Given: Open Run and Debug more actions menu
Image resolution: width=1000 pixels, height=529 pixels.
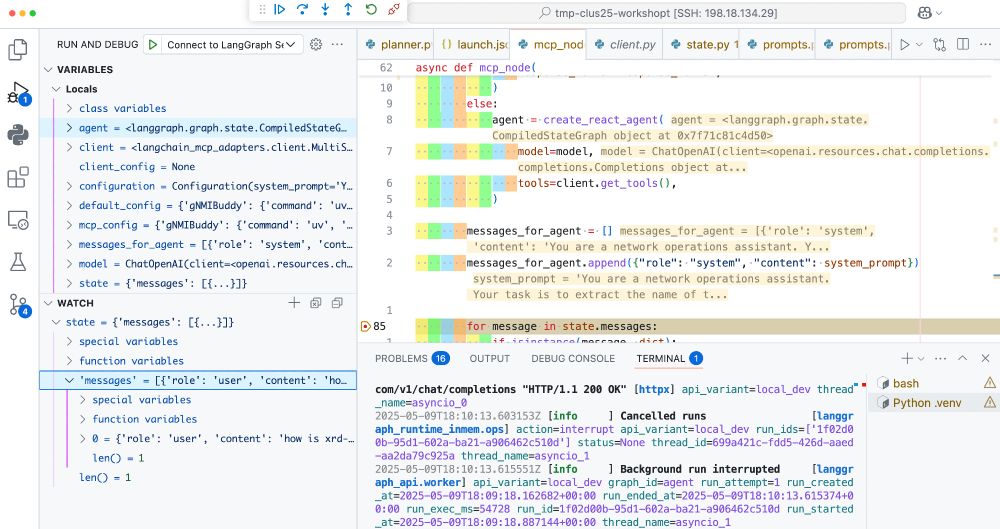Looking at the screenshot, I should [337, 44].
